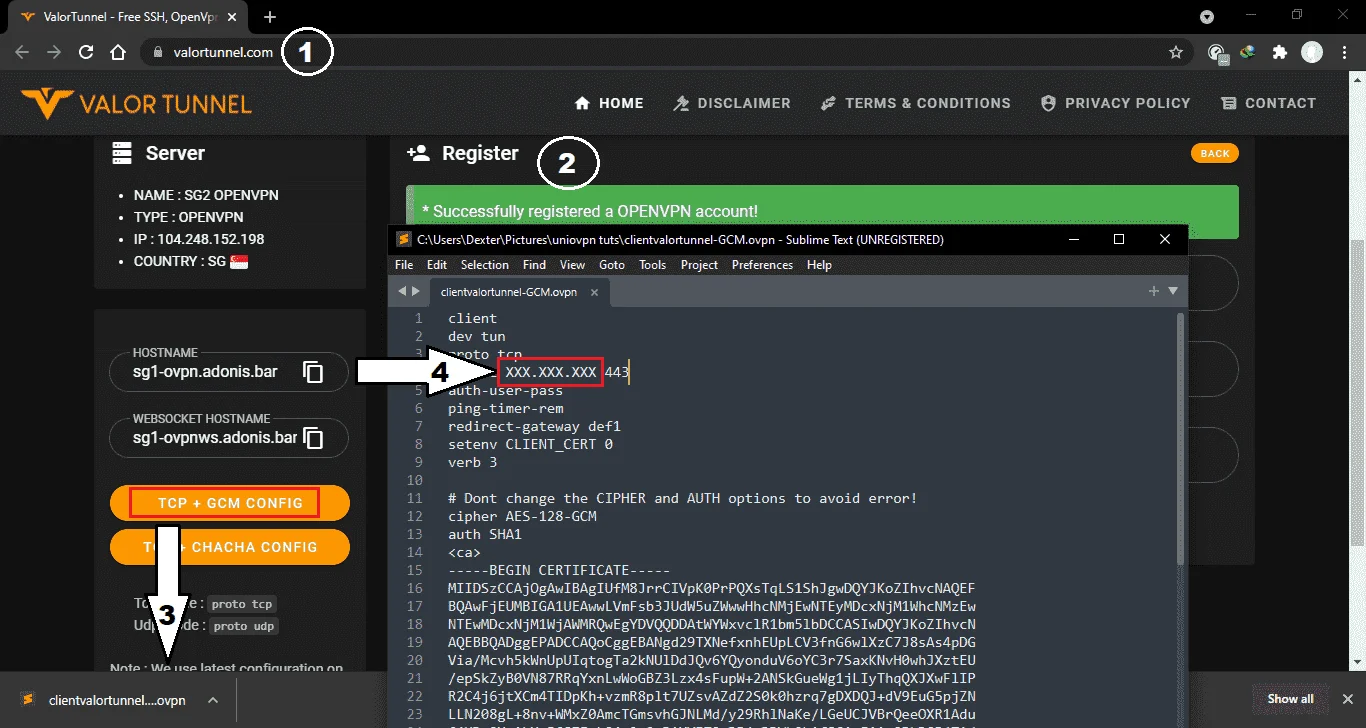Viewport: 1366px width, 728px height.
Task: Open the CONTACT page link
Action: tap(1268, 103)
